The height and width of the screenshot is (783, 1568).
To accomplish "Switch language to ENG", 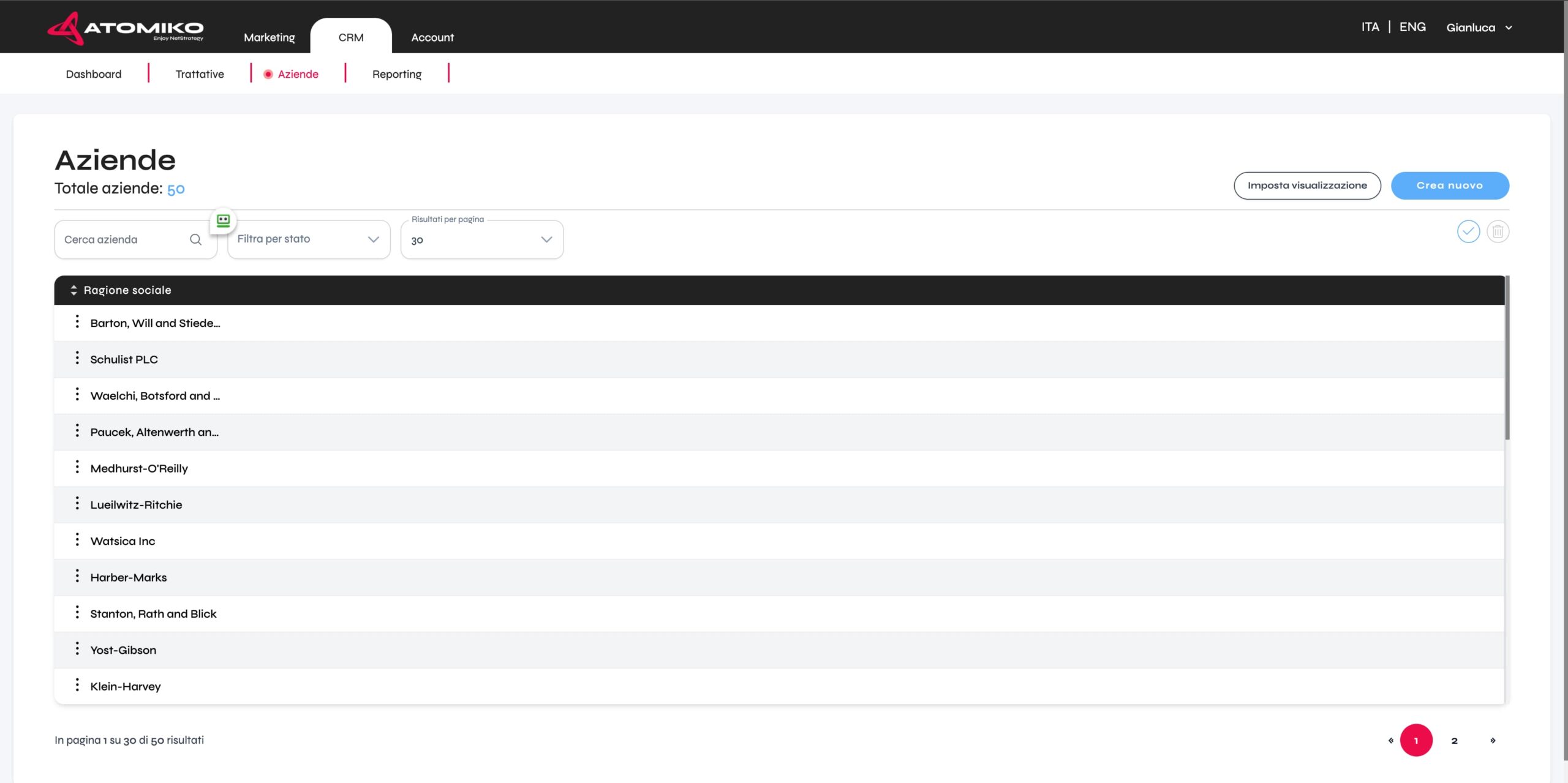I will coord(1412,27).
